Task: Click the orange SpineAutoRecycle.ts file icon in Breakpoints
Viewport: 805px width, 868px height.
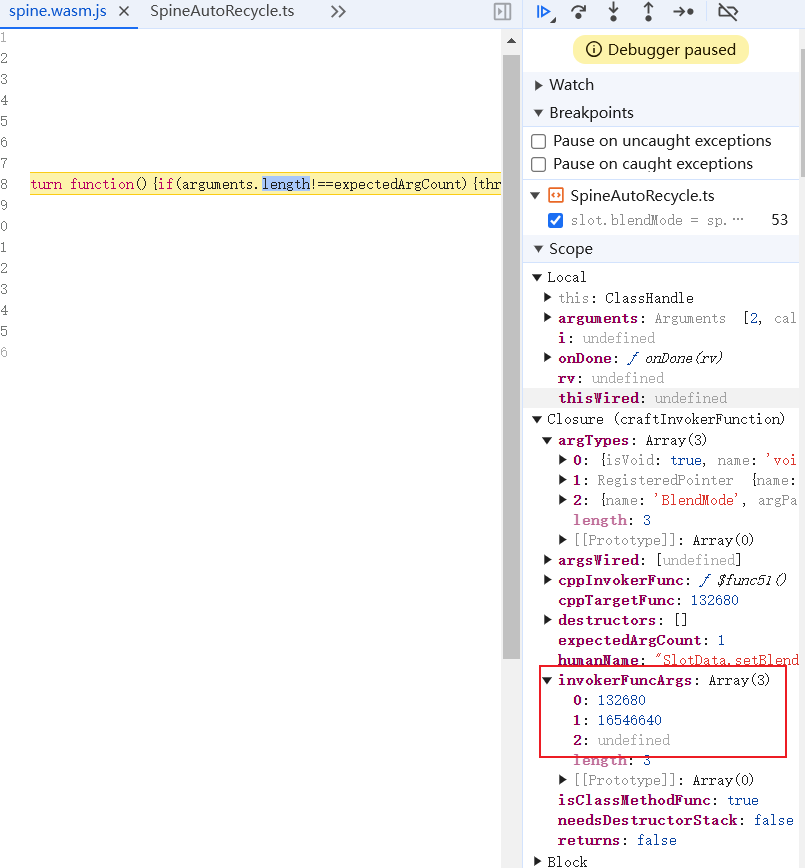Action: (x=555, y=196)
